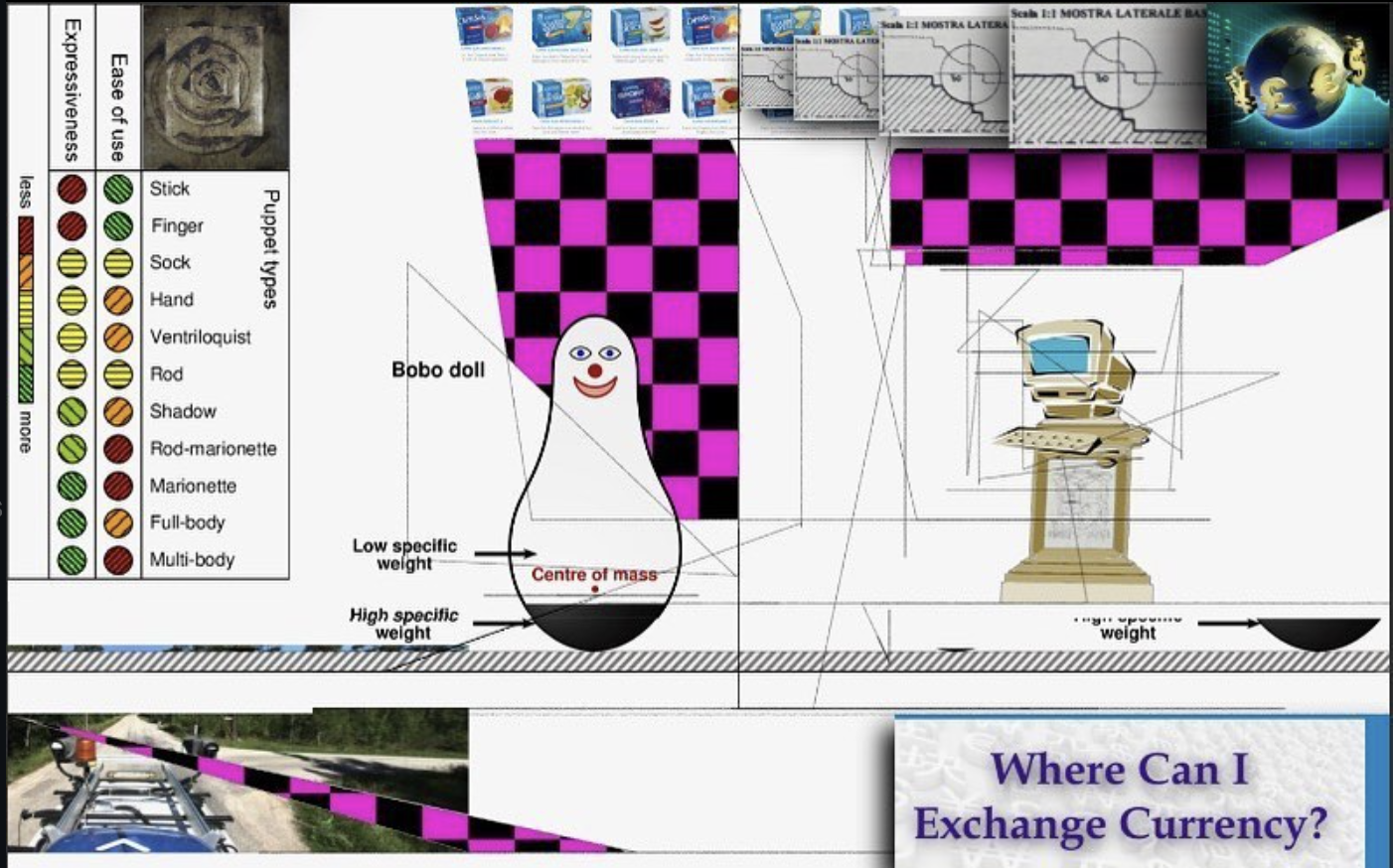
Task: Click the less-to-more color gradient legend bar
Action: tap(26, 309)
